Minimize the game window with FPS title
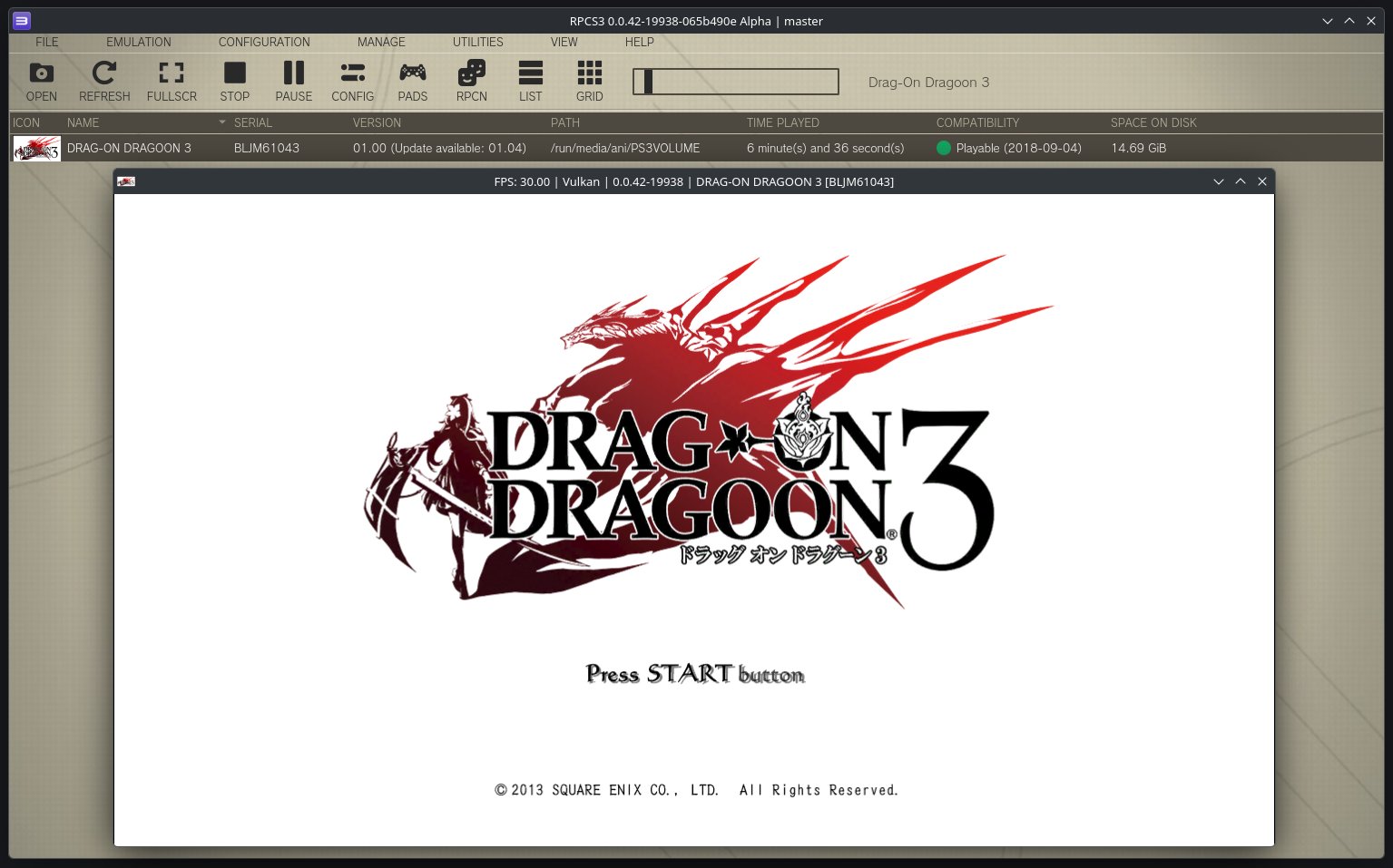 (x=1219, y=181)
